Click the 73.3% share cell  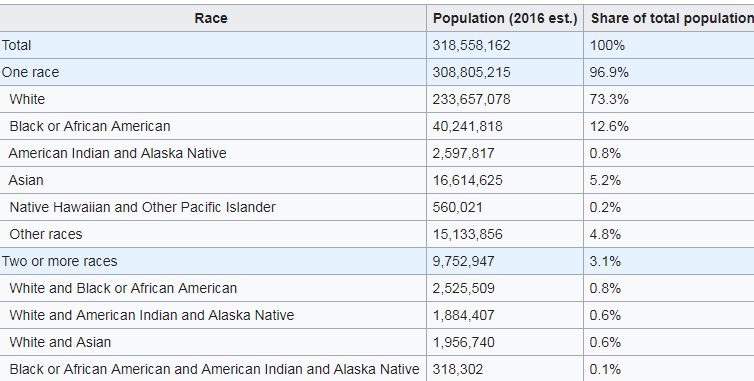pos(609,99)
